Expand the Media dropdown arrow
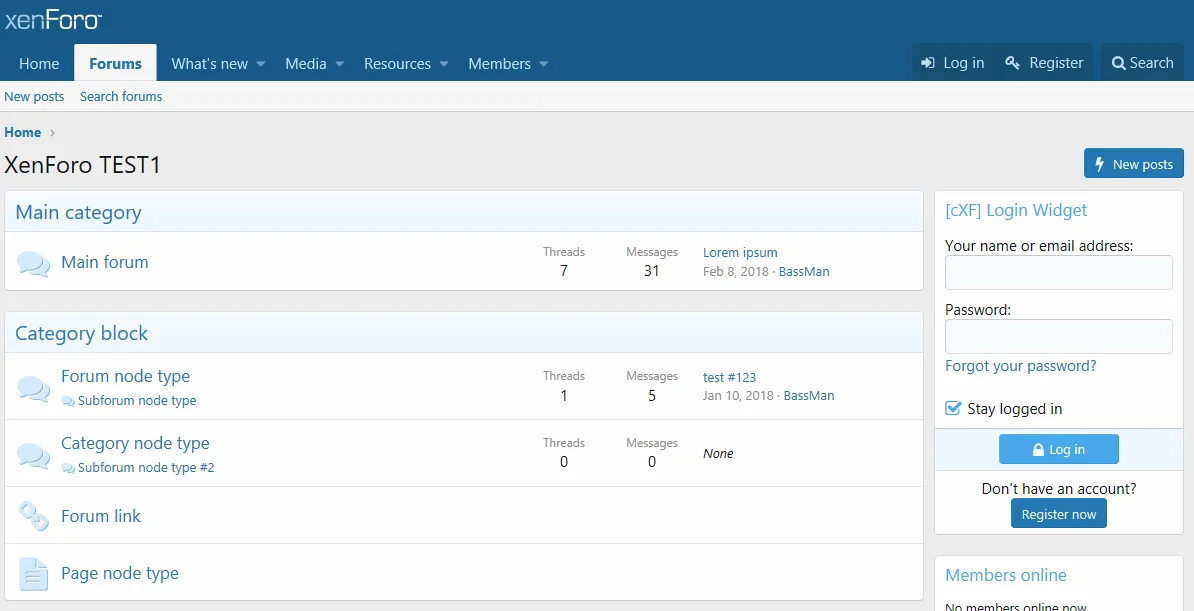This screenshot has width=1194, height=611. (x=340, y=64)
